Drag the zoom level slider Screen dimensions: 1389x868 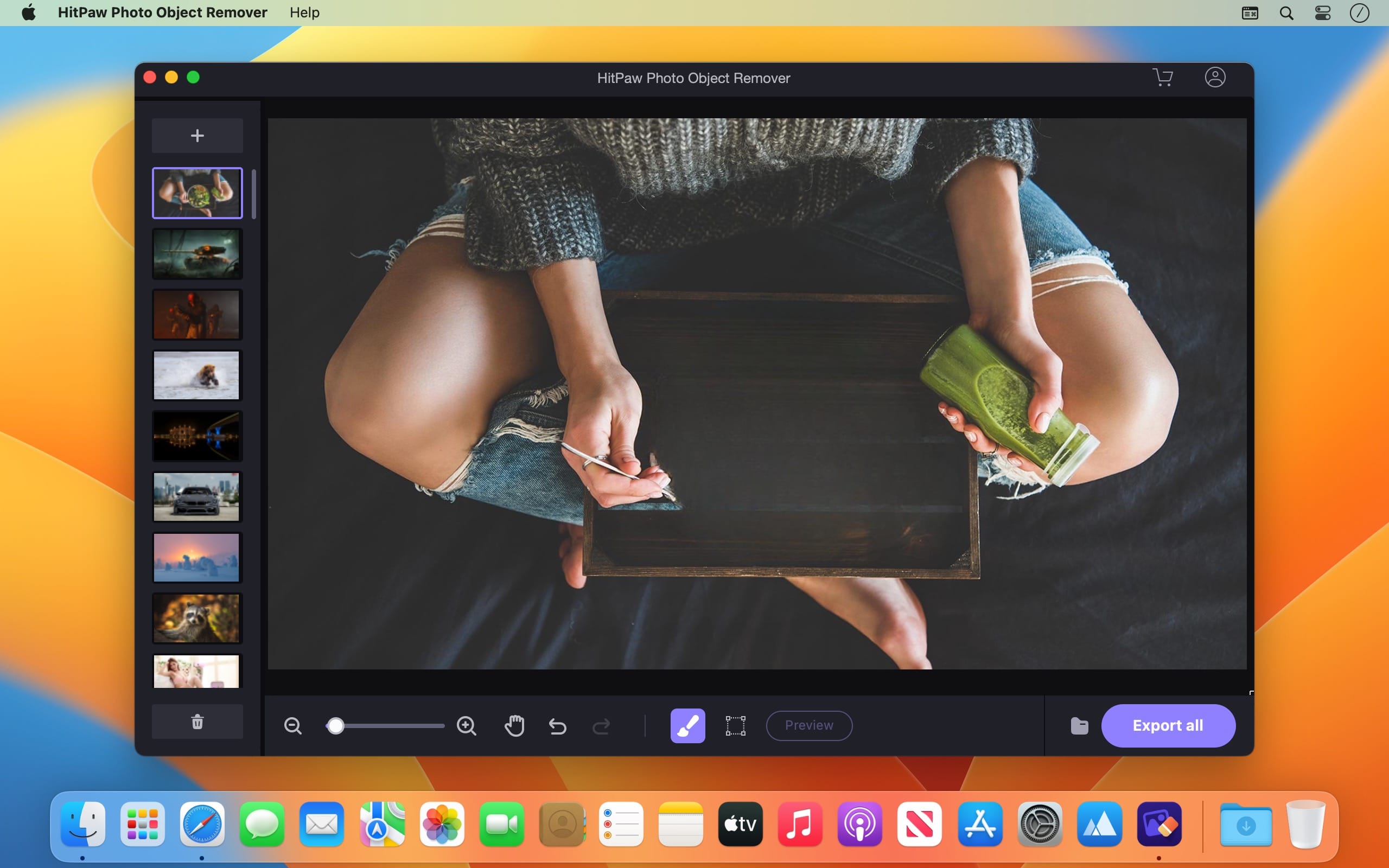click(335, 725)
